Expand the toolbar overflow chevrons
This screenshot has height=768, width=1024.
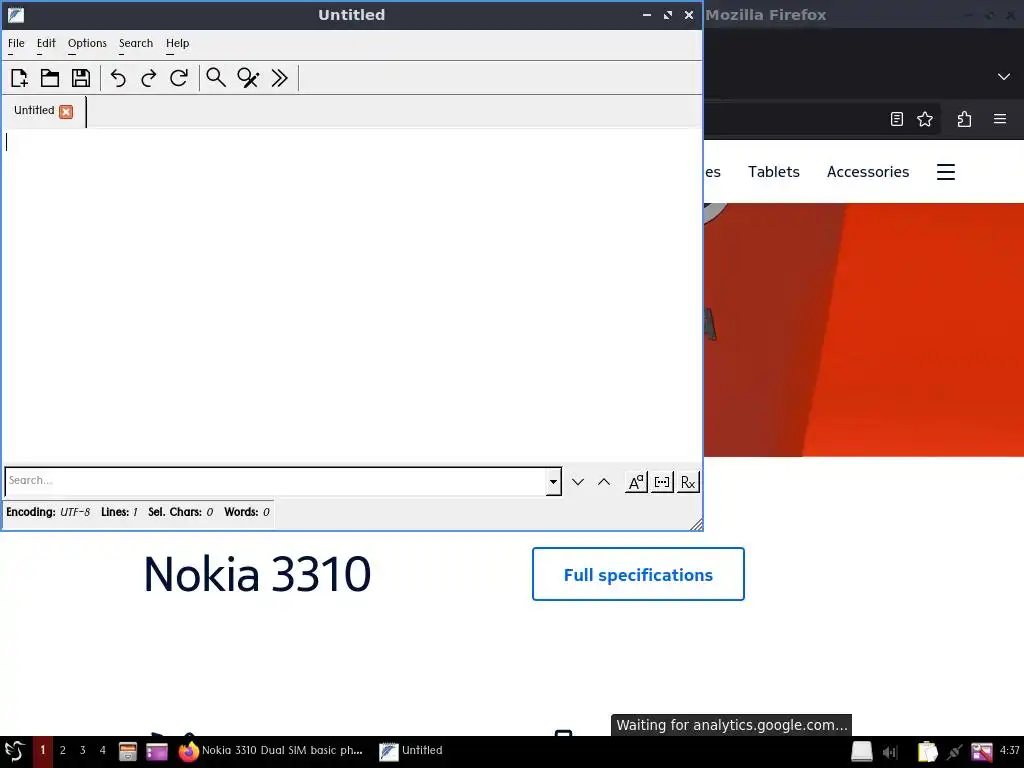coord(280,78)
